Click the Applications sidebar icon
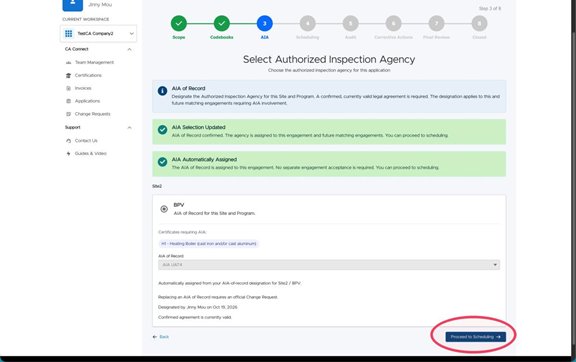576x362 pixels. click(x=68, y=101)
